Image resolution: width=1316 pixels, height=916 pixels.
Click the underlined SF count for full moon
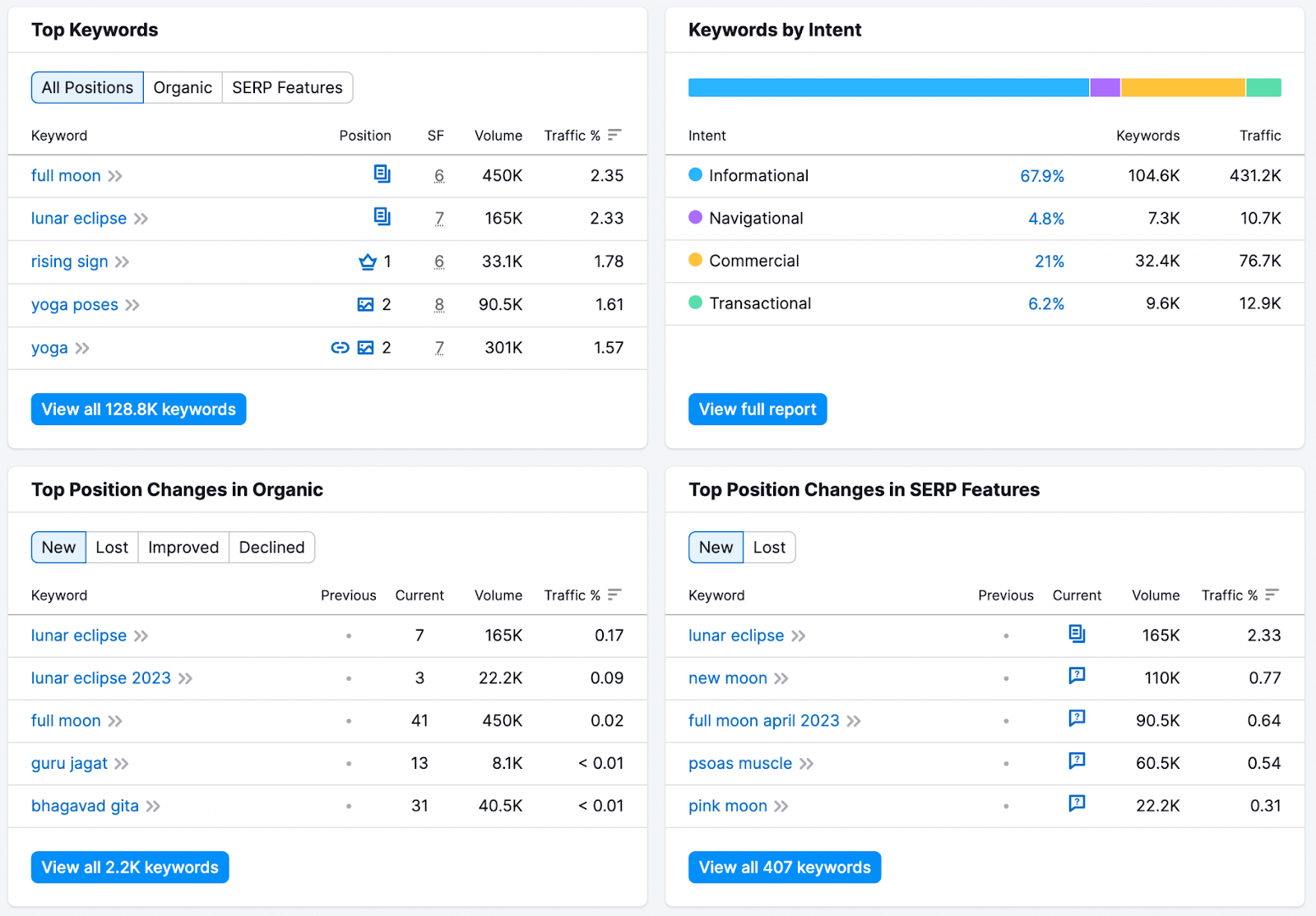coord(439,176)
